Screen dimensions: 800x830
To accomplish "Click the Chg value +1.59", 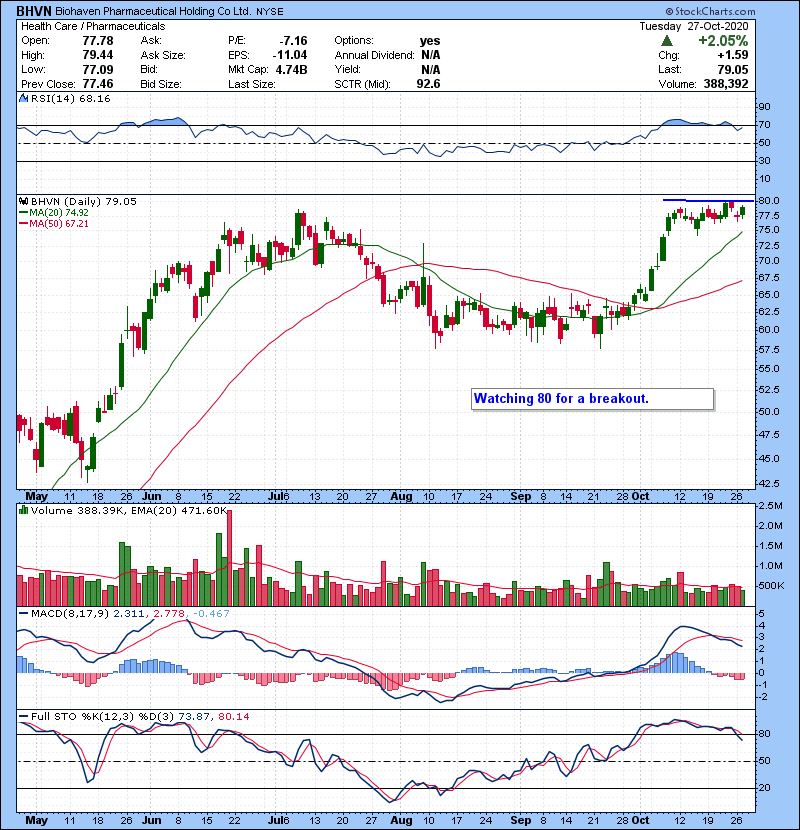I will click(x=733, y=55).
